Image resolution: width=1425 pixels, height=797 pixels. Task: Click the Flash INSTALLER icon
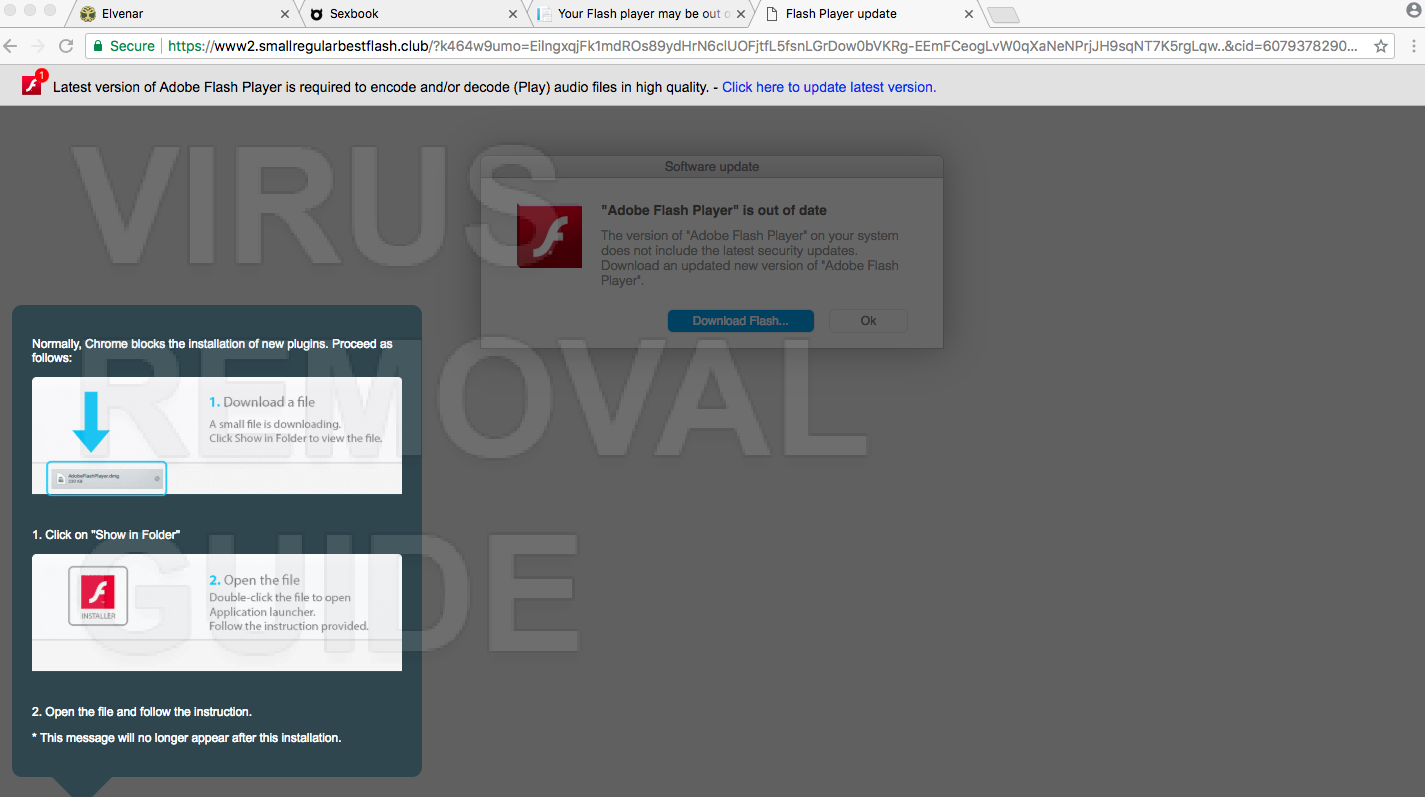click(98, 596)
